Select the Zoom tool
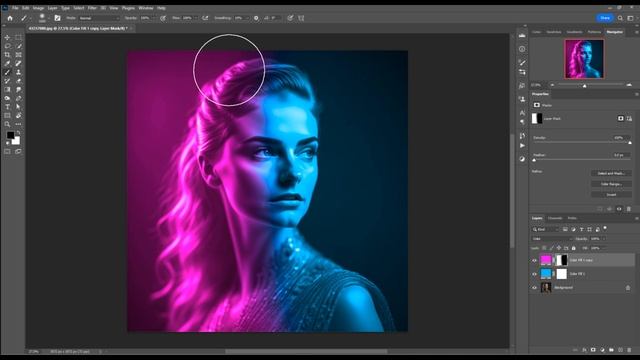This screenshot has width=640, height=360. (7, 124)
